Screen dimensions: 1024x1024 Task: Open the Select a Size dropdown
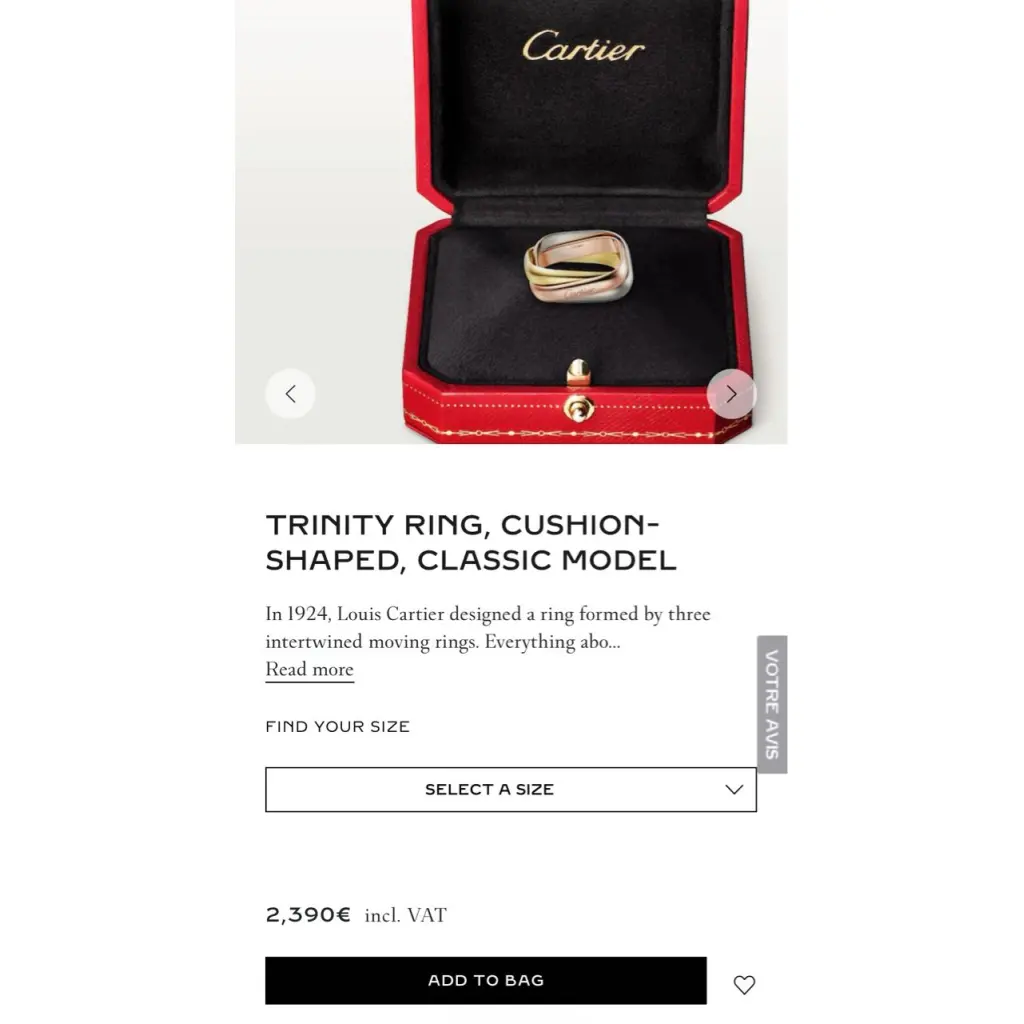511,790
